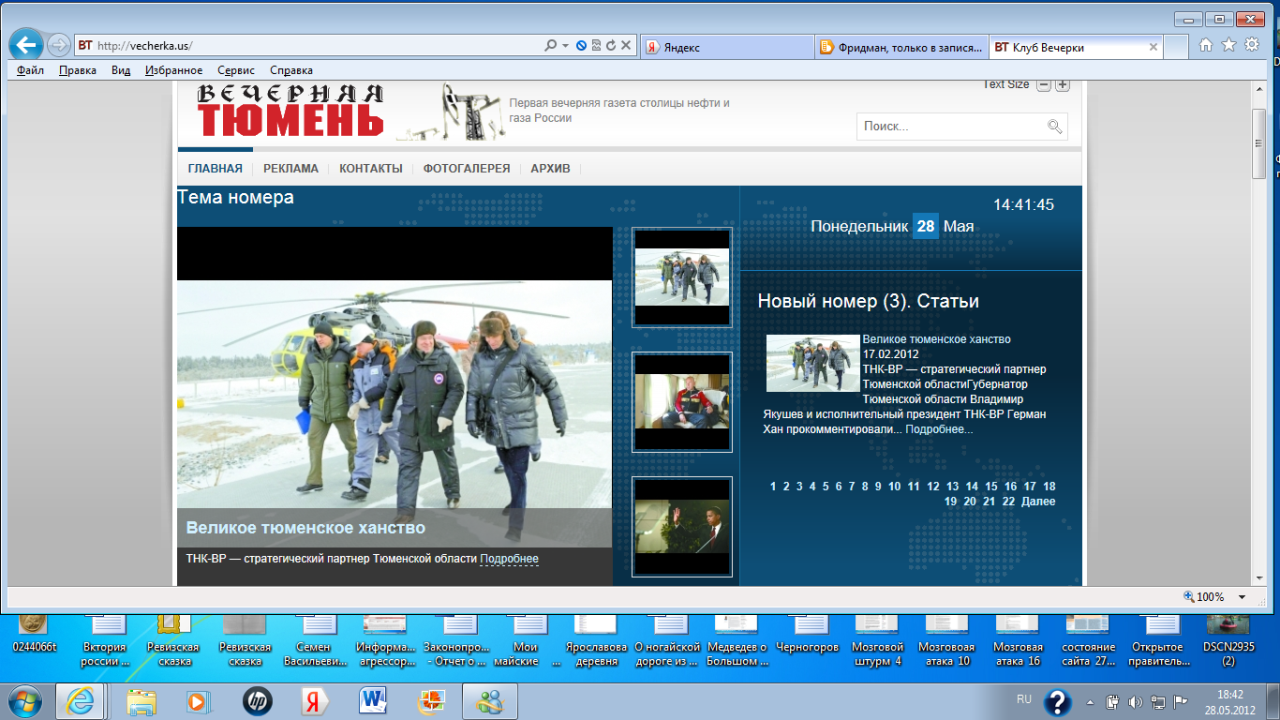The width and height of the screenshot is (1280, 720).
Task: Go to pagination page 10
Action: point(894,487)
